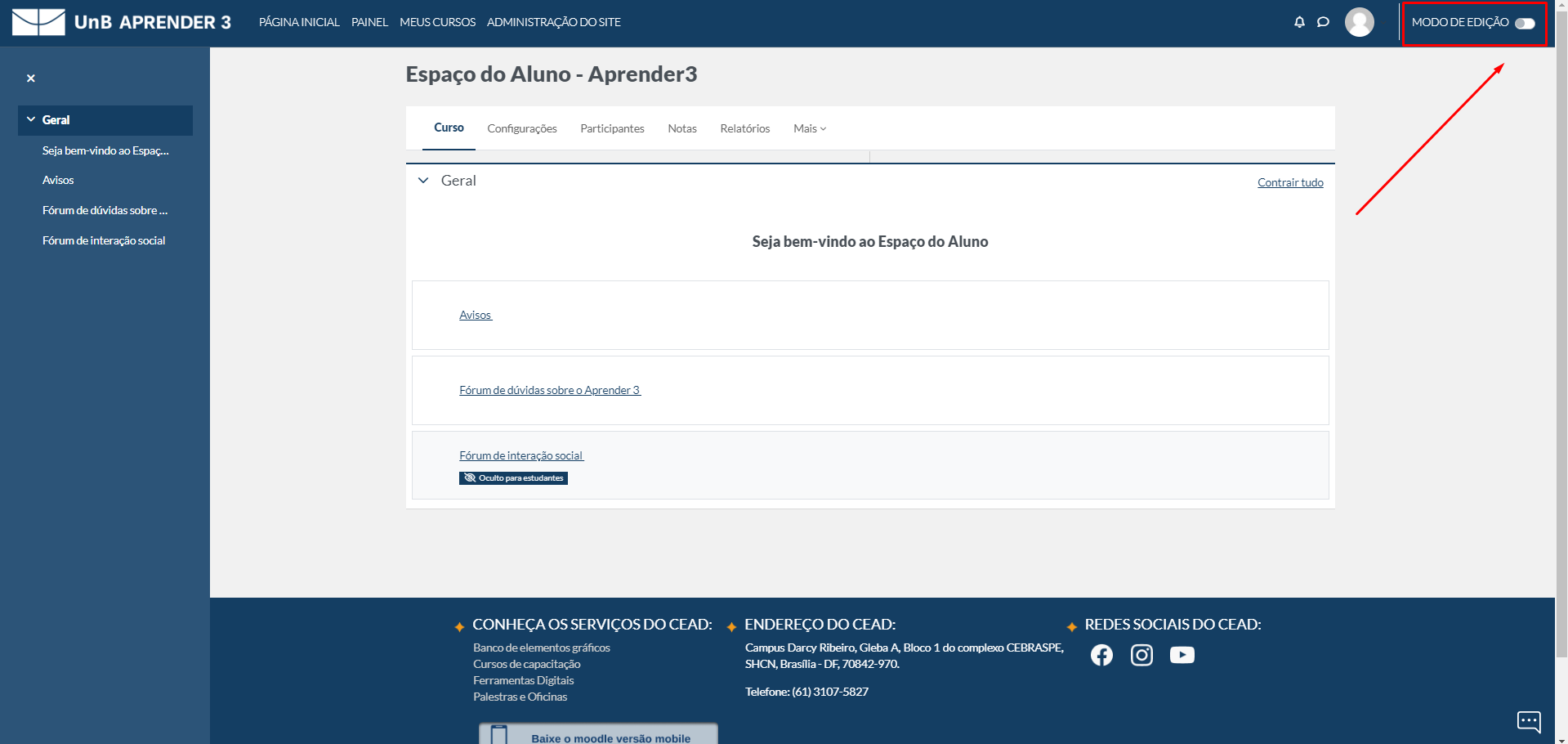The height and width of the screenshot is (744, 1568).
Task: Switch to the Relatórios tab
Action: (745, 128)
